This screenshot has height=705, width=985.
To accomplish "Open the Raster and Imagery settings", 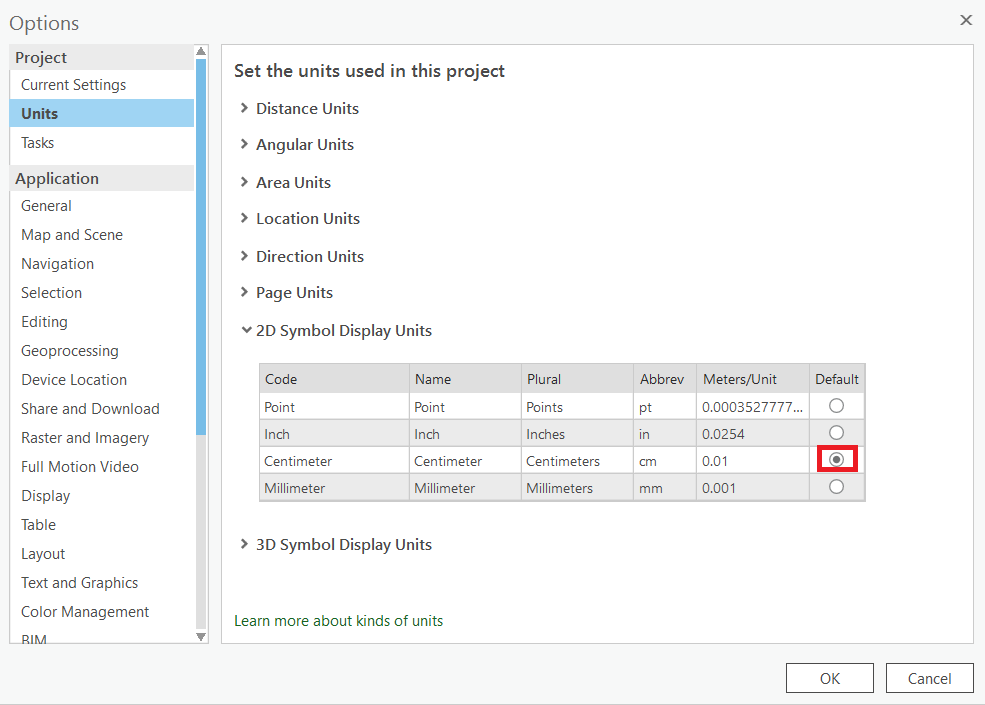I will (x=85, y=437).
